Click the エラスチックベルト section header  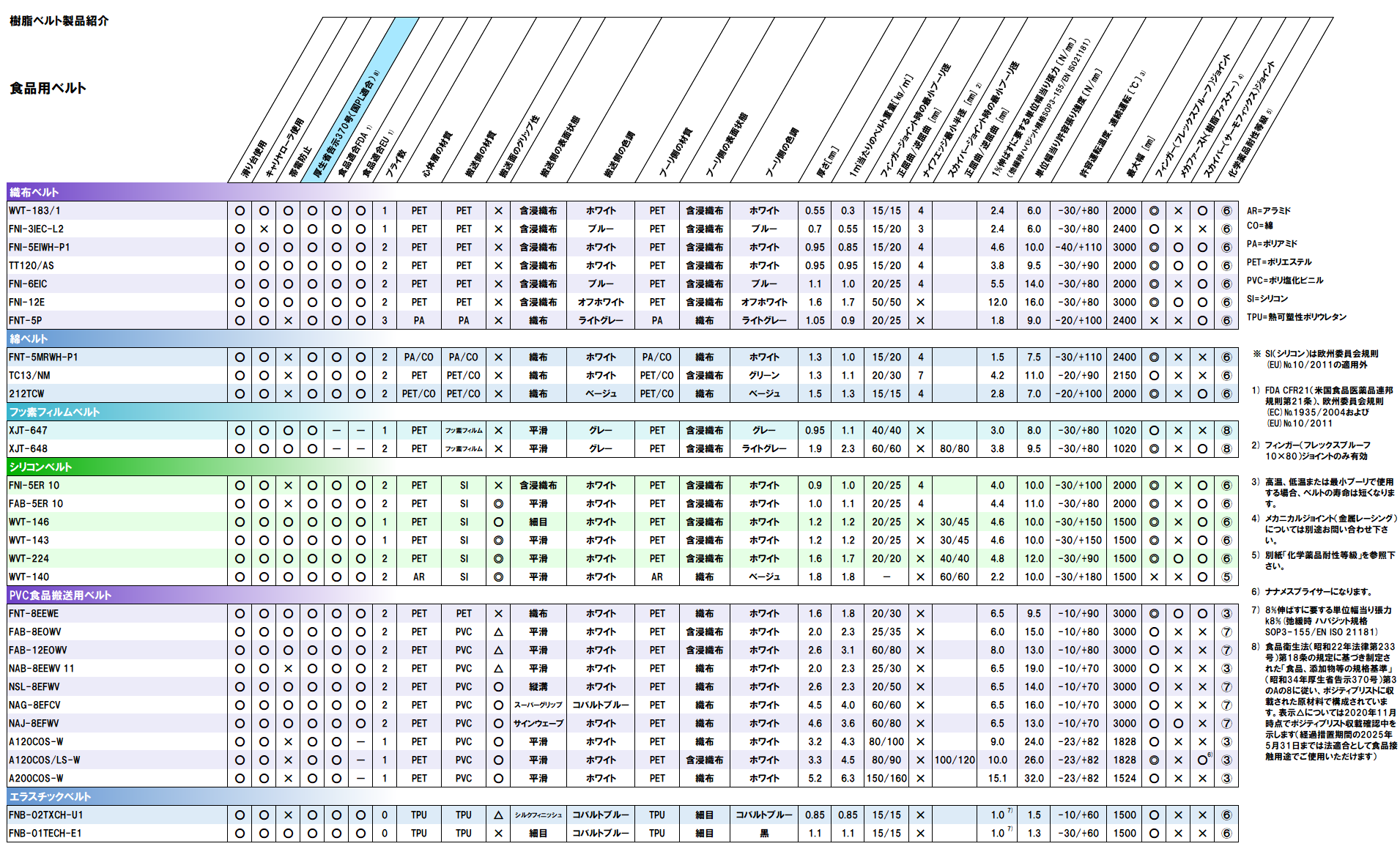(50, 796)
